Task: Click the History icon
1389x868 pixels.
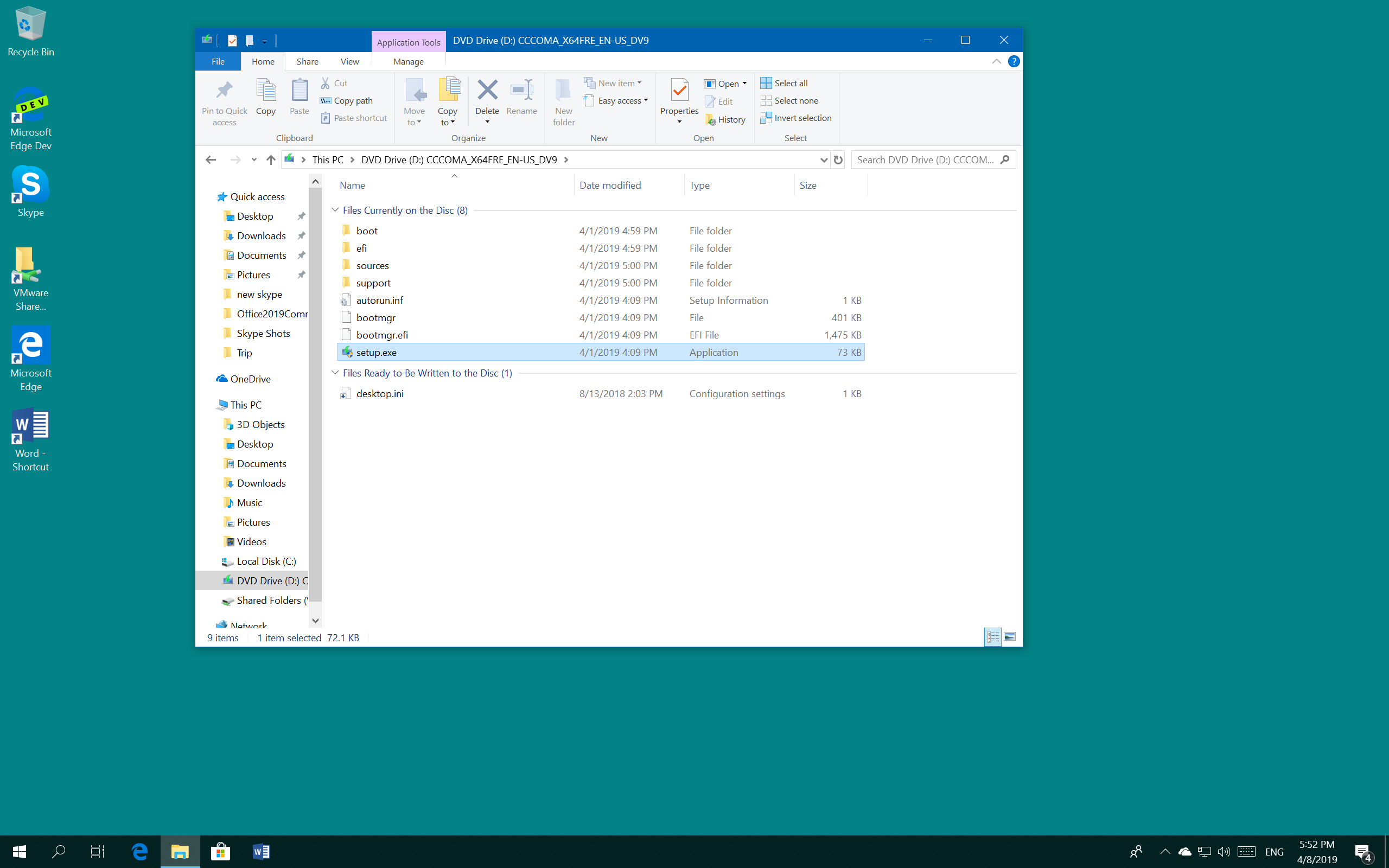Action: tap(711, 119)
